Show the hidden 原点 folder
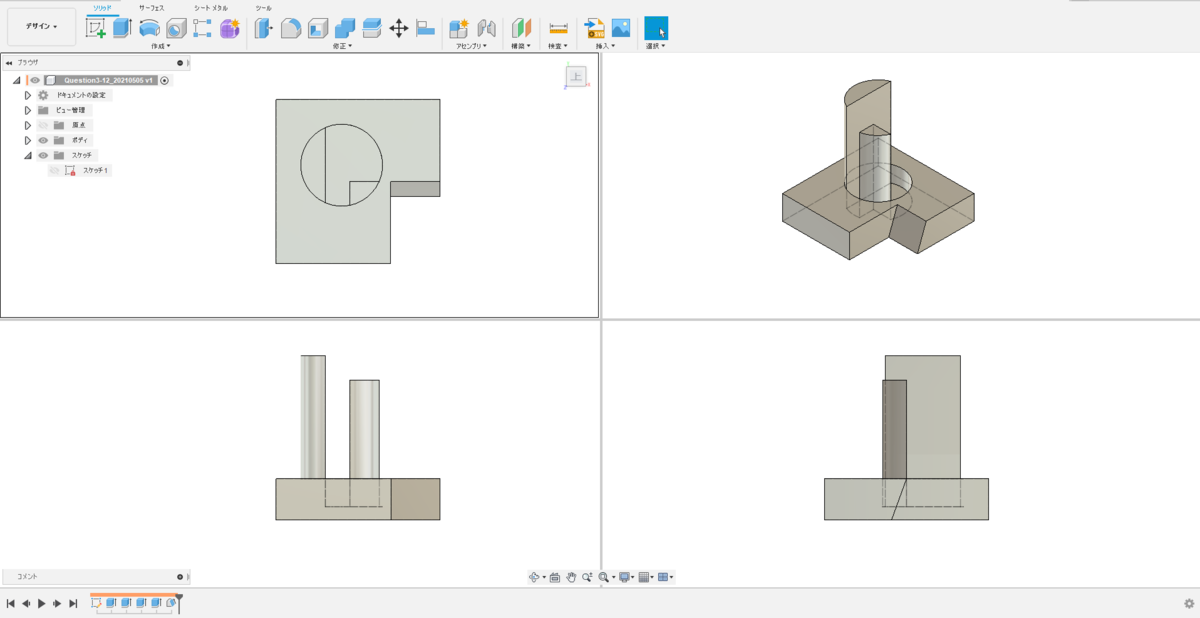1200x618 pixels. 43,125
